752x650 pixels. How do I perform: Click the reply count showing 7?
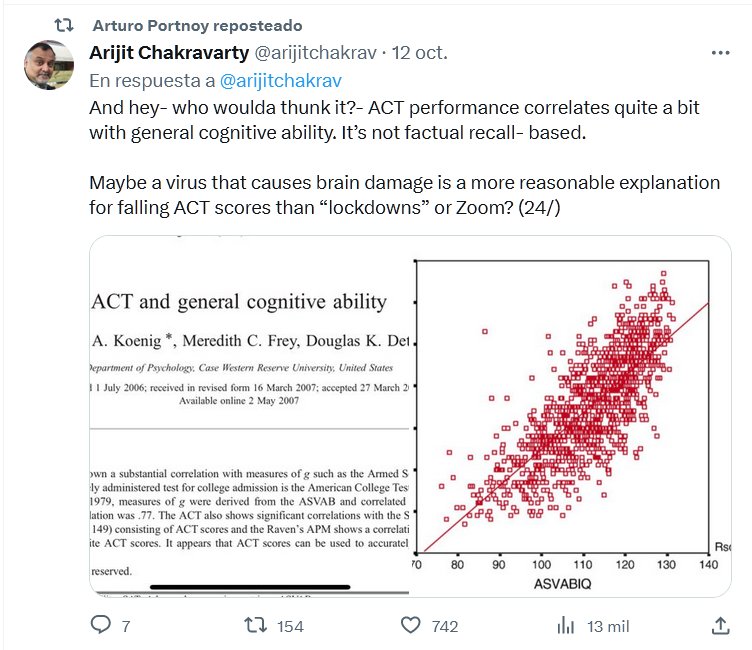point(126,626)
